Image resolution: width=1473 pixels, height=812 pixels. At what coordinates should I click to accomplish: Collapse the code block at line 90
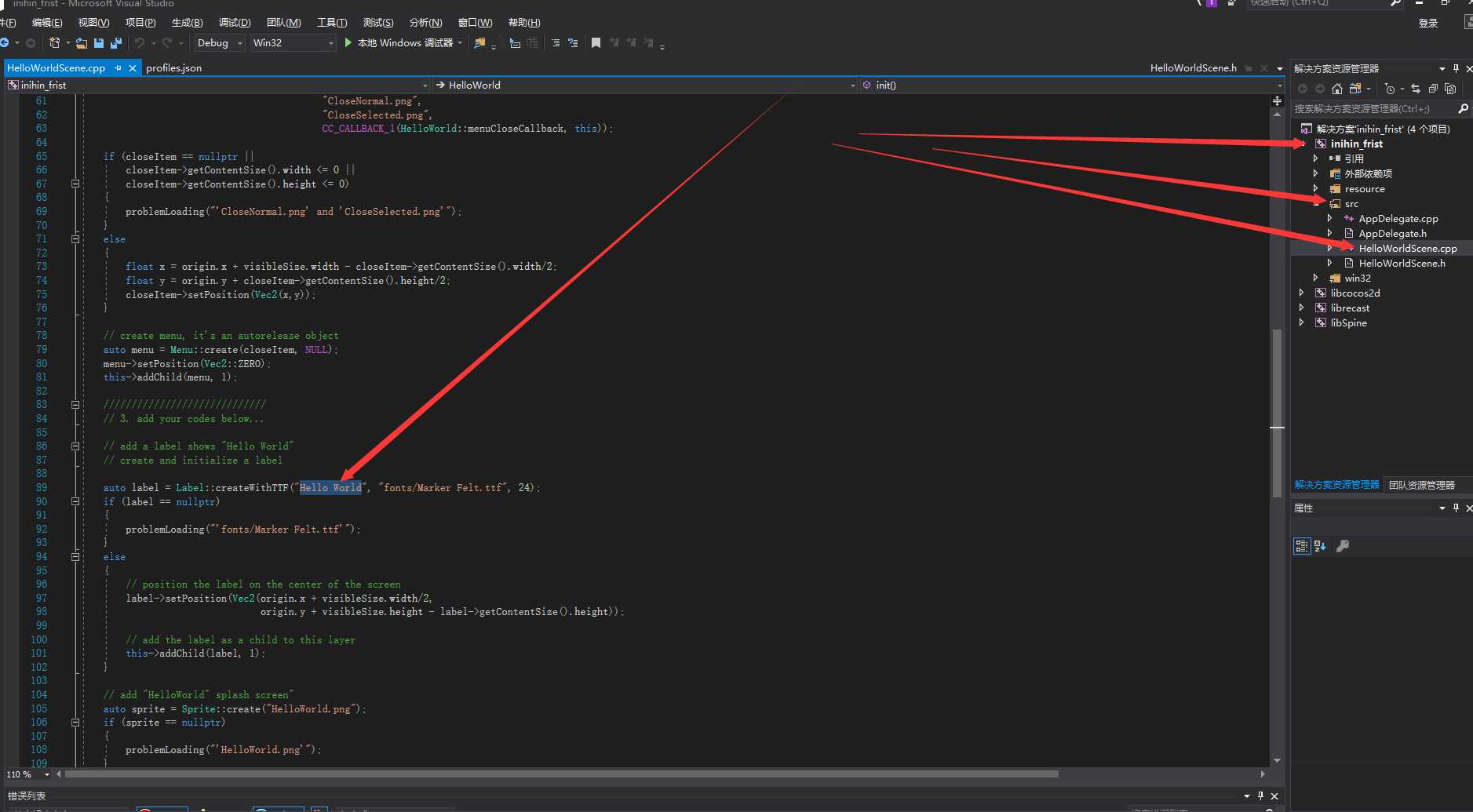click(75, 501)
